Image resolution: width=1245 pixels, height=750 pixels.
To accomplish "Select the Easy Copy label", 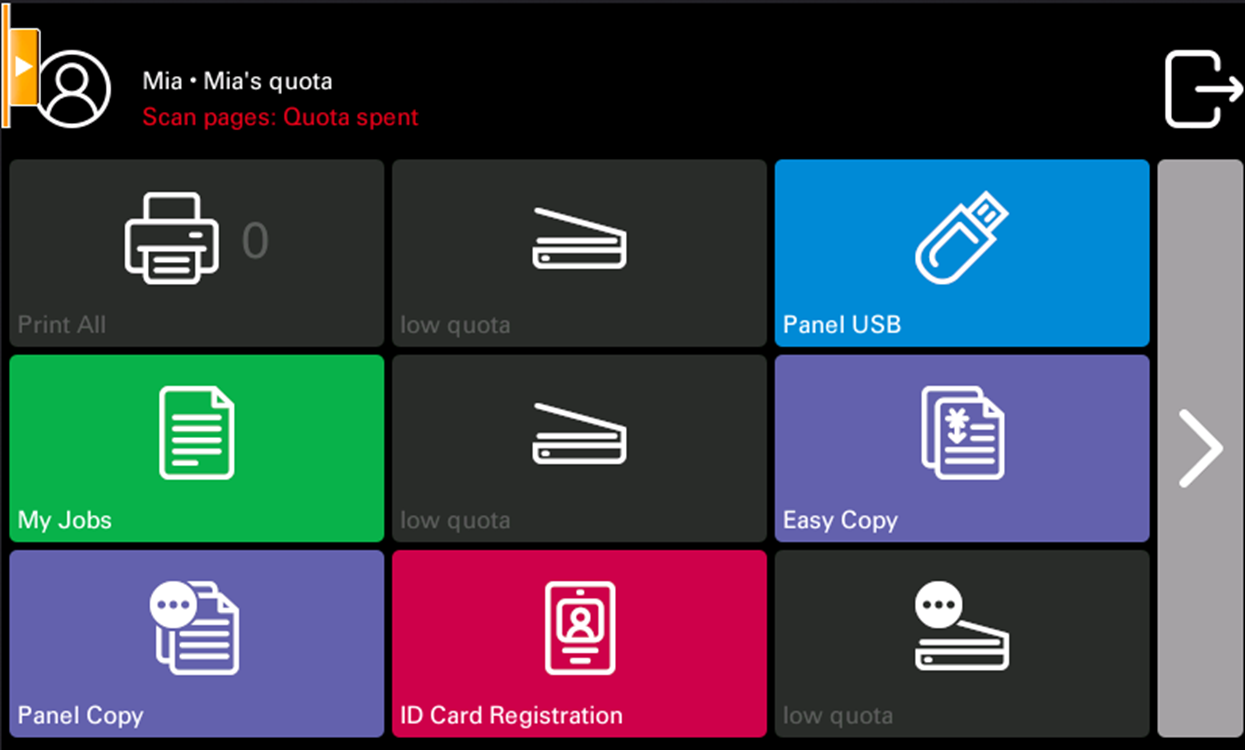I will click(x=840, y=520).
